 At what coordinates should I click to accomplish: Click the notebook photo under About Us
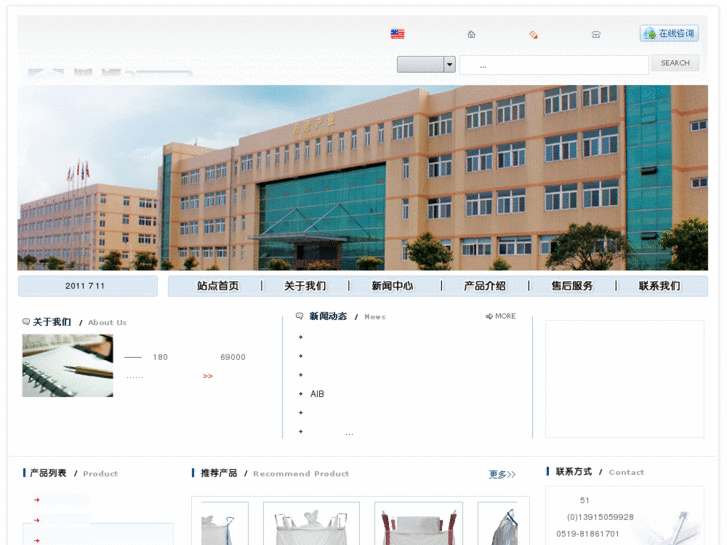click(x=68, y=365)
